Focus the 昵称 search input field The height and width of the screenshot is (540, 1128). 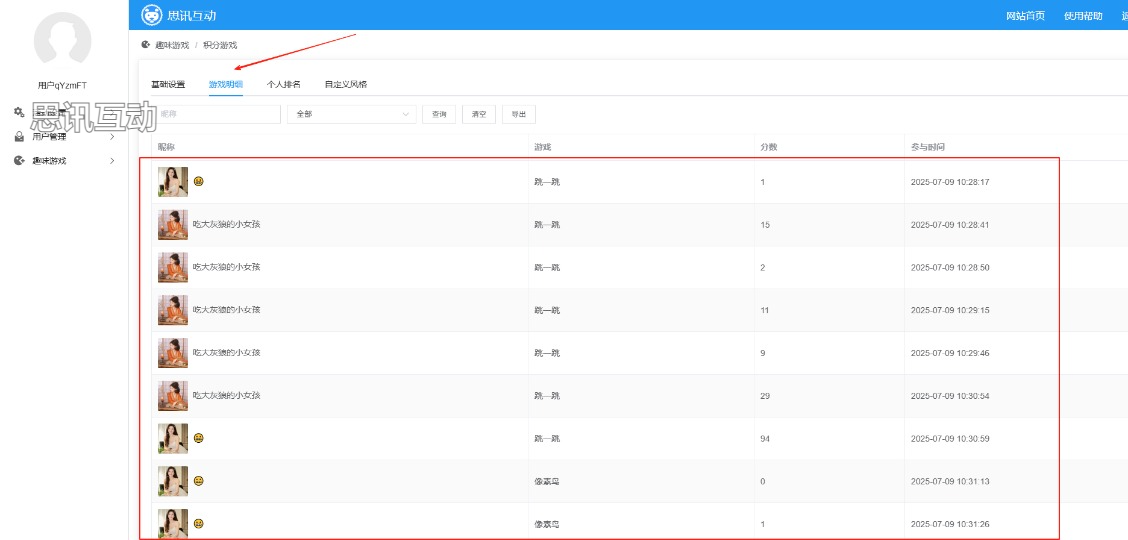point(216,114)
